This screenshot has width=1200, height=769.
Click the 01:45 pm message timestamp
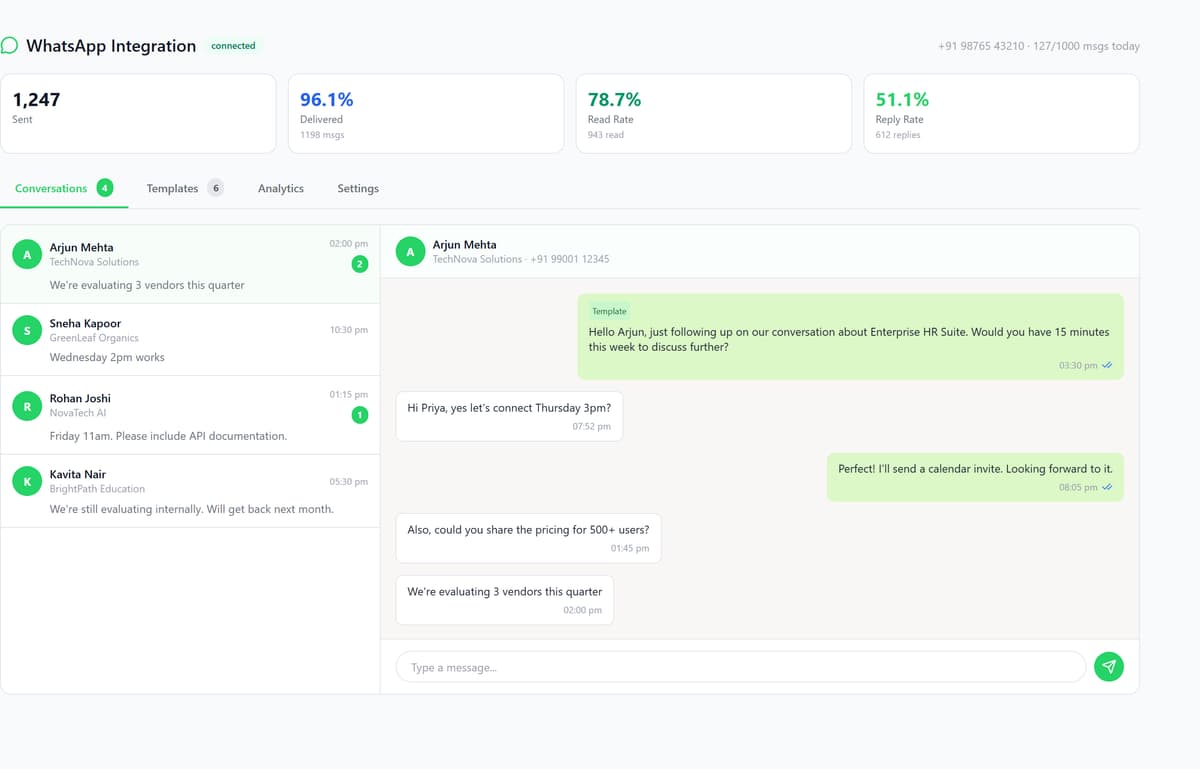tap(630, 549)
